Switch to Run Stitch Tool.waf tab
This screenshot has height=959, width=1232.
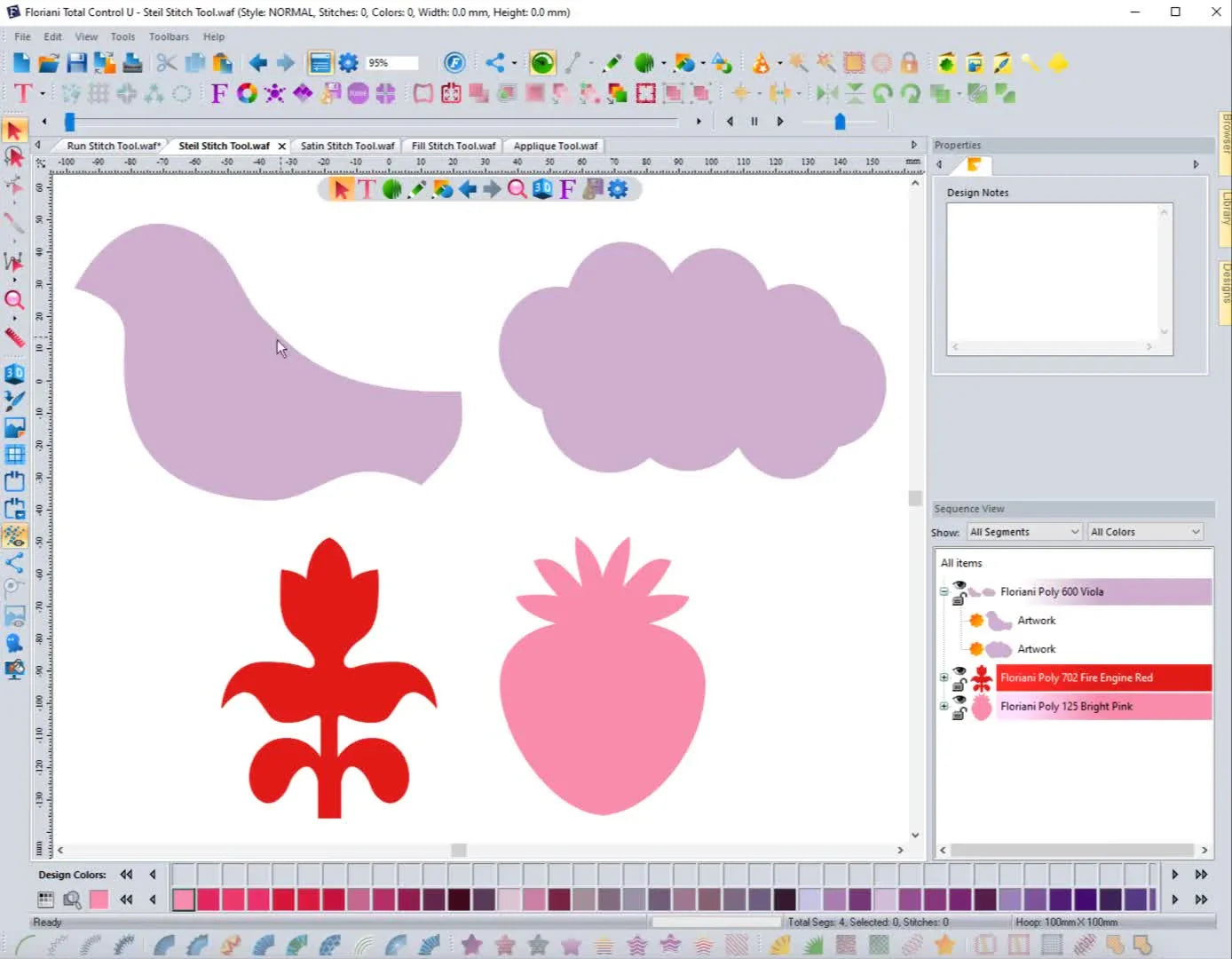[114, 146]
